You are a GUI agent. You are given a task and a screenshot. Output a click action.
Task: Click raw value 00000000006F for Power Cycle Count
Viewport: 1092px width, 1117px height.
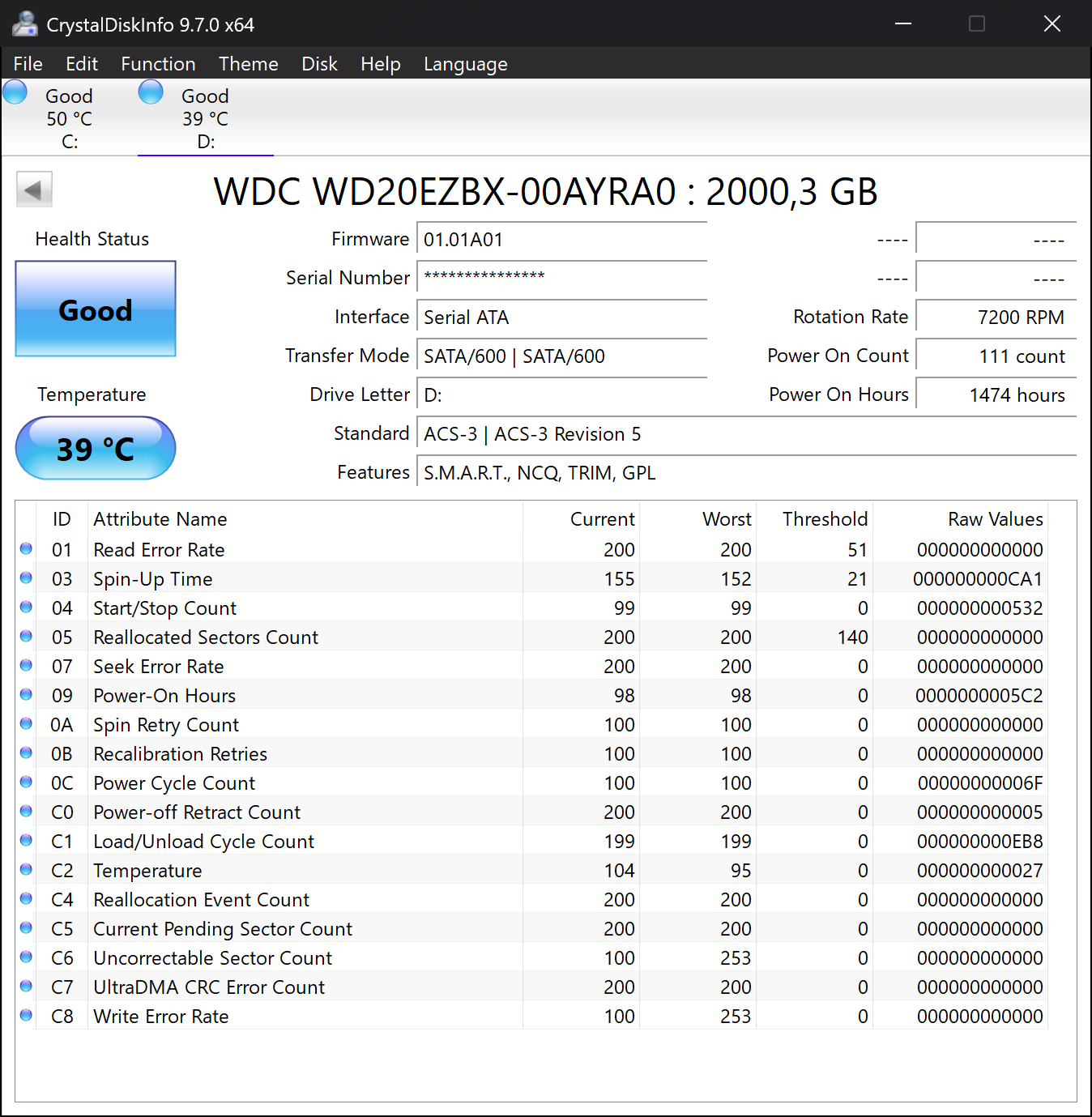pos(980,783)
